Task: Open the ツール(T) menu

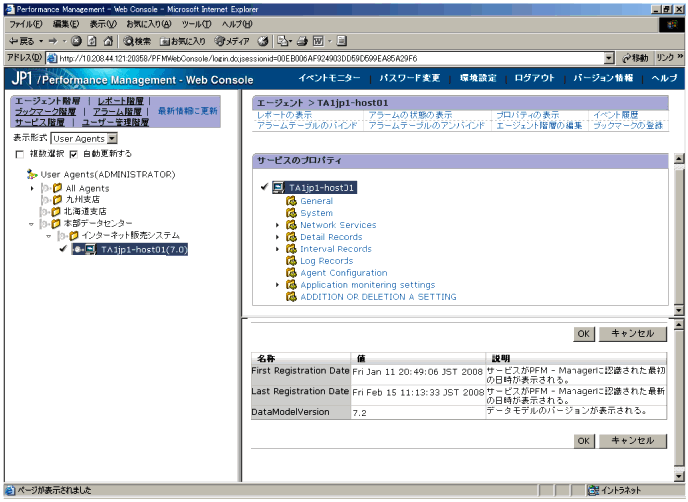Action: (x=196, y=23)
